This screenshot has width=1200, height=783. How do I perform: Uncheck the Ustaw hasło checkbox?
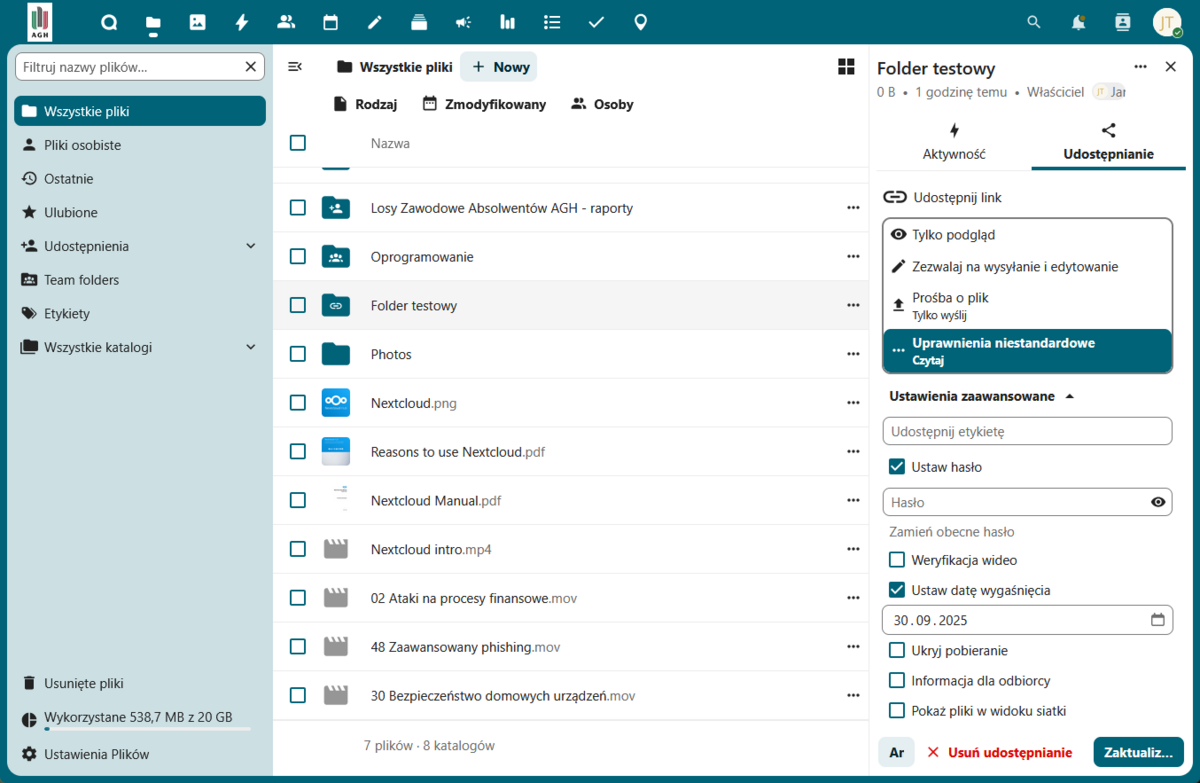[897, 467]
